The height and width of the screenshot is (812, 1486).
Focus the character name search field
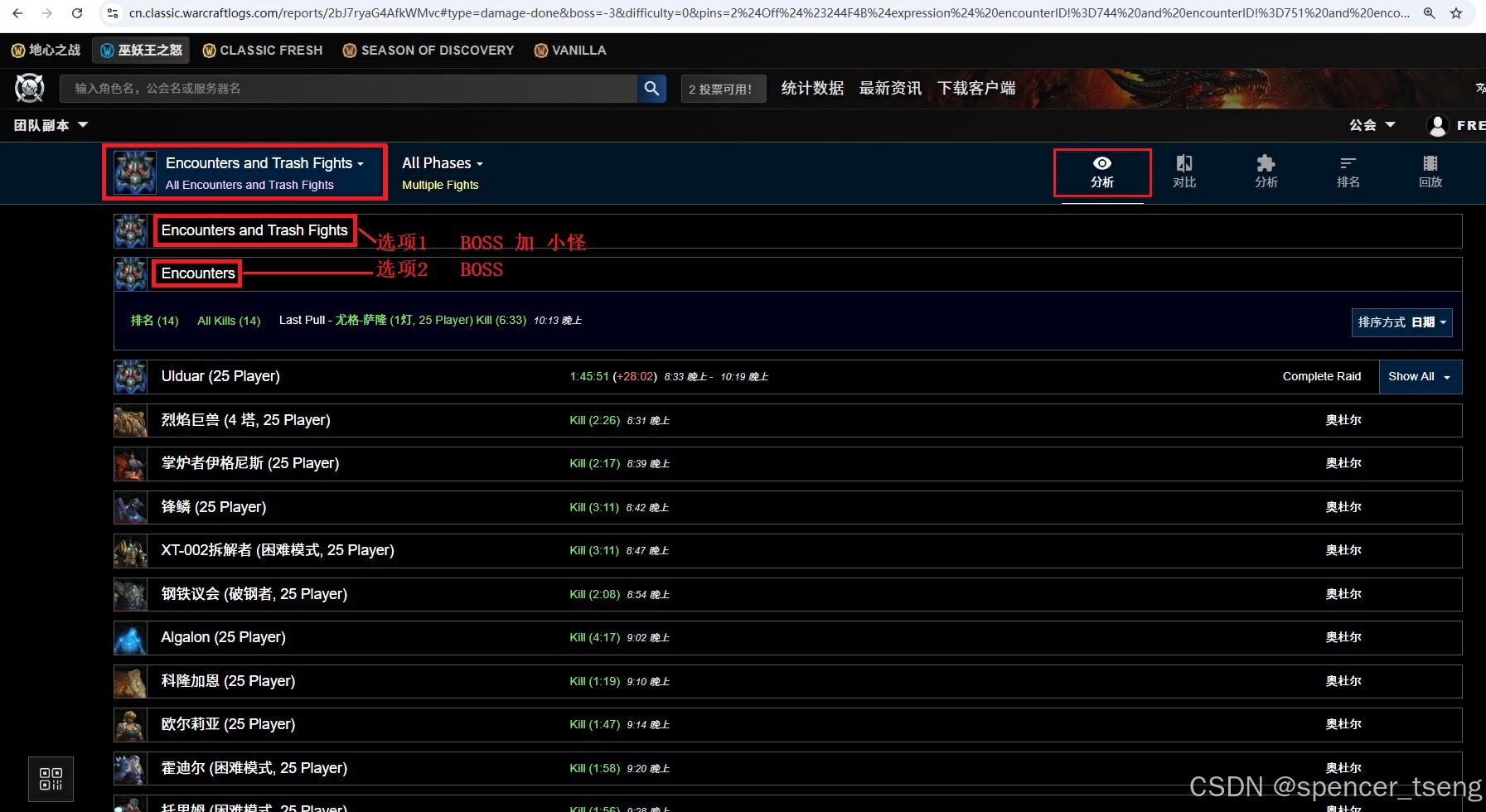[348, 88]
